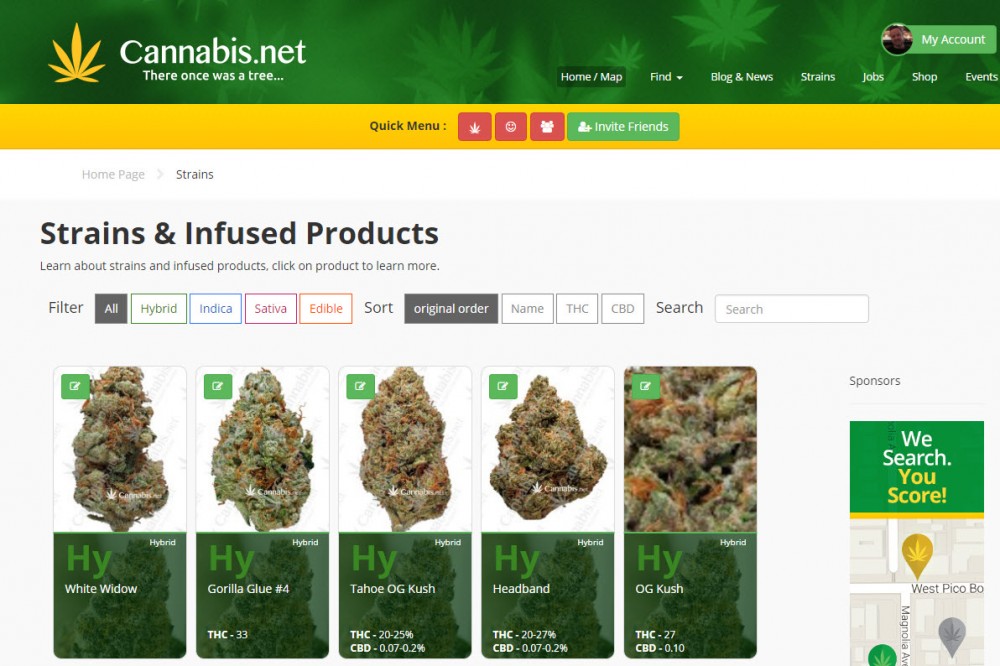
Task: Filter strains by Sativa
Action: coord(270,309)
